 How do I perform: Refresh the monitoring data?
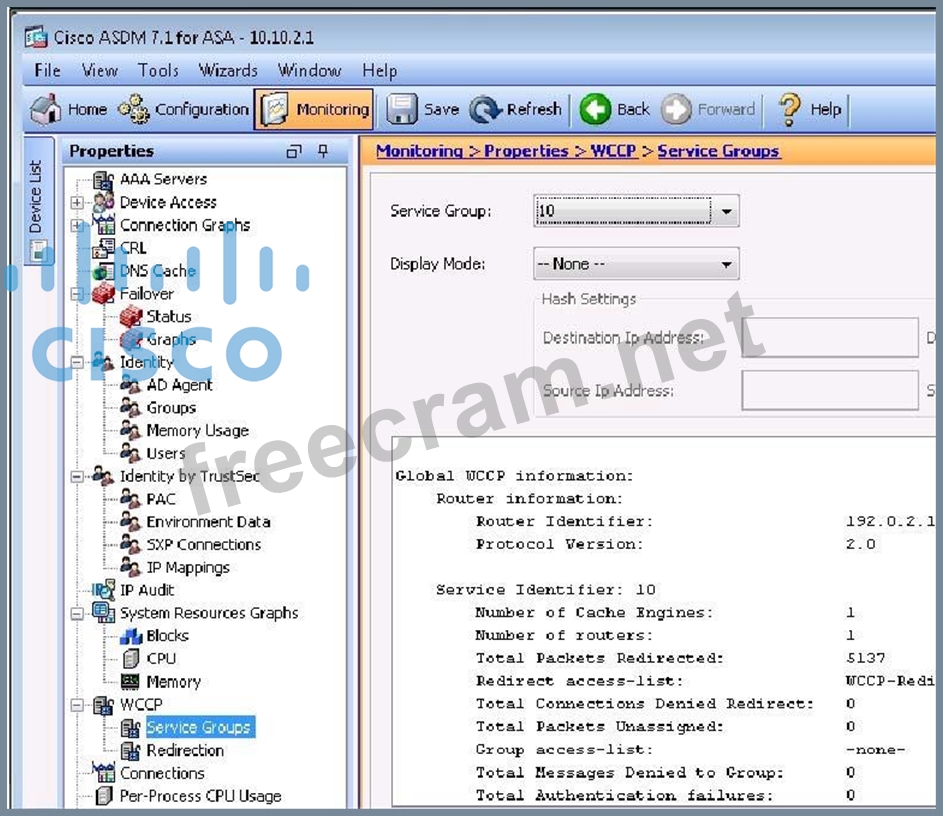pyautogui.click(x=486, y=110)
